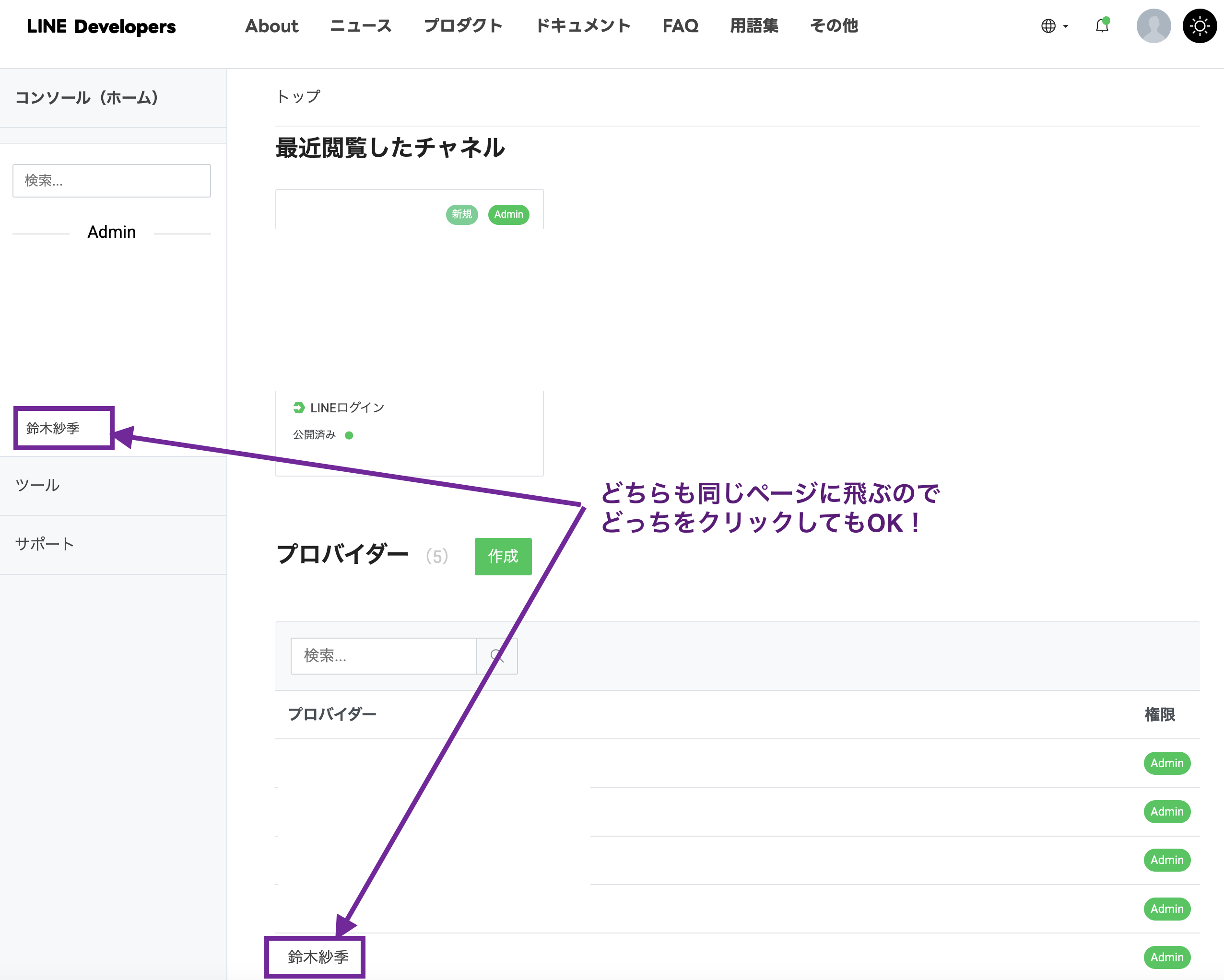Click the 新規 badge on the channel card
Screen dimensions: 1224x980
point(462,214)
